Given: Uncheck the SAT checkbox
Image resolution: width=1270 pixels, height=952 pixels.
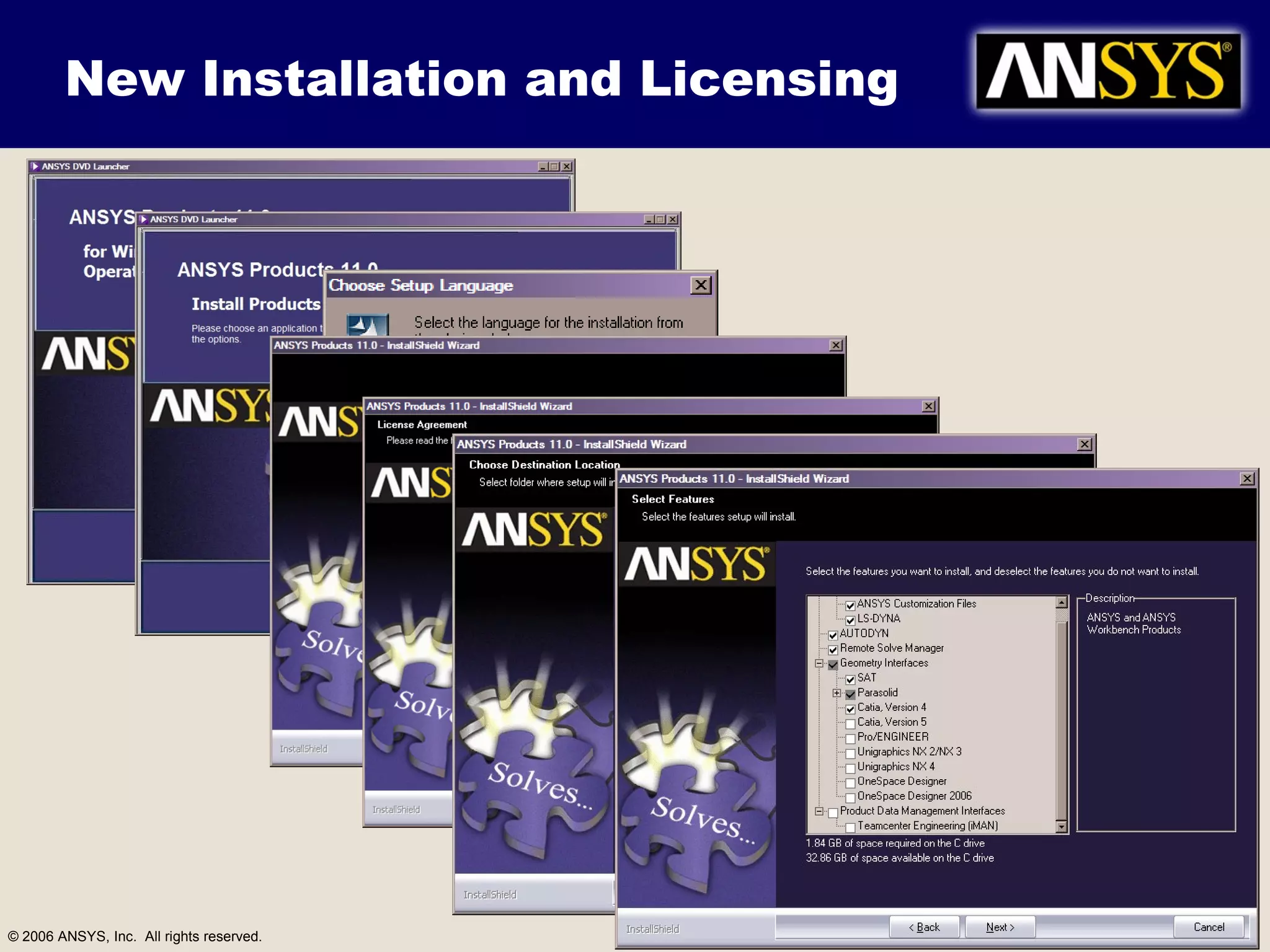Looking at the screenshot, I should (x=850, y=679).
